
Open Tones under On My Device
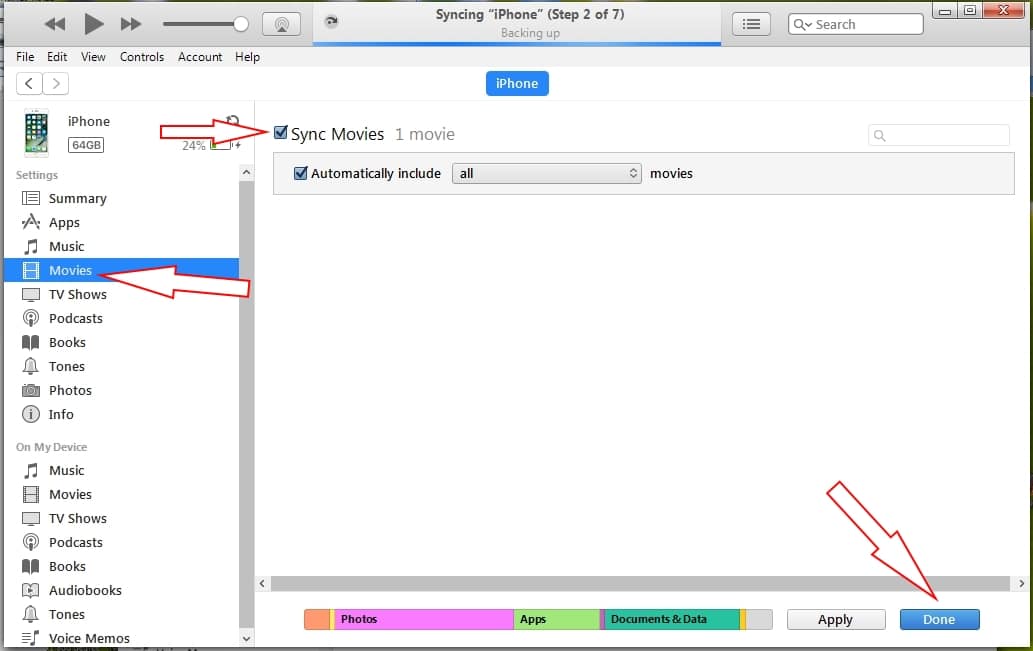(x=122, y=614)
